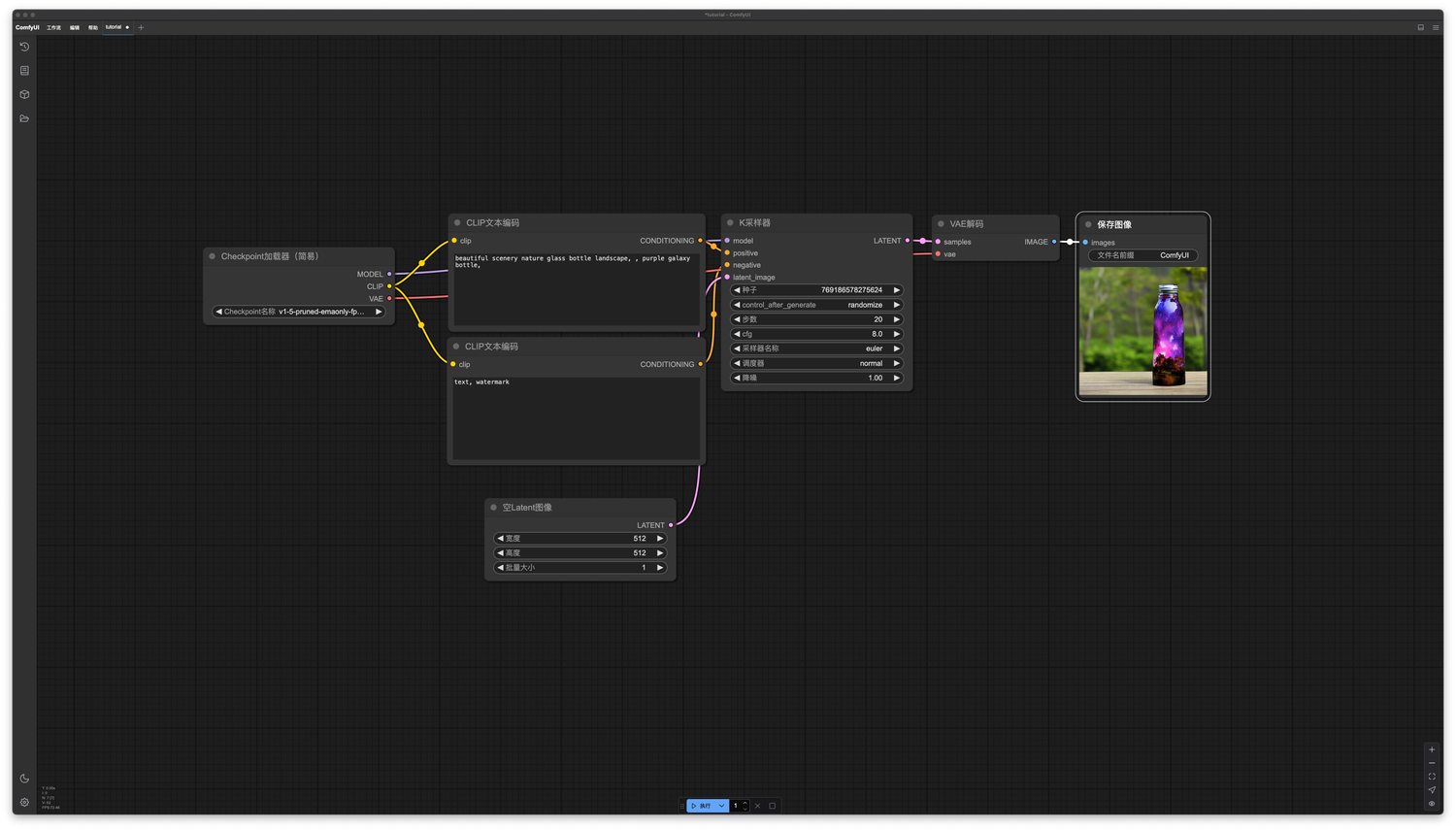1456x830 pixels.
Task: Collapse the 空Latent图像 node via its dot
Action: [494, 508]
